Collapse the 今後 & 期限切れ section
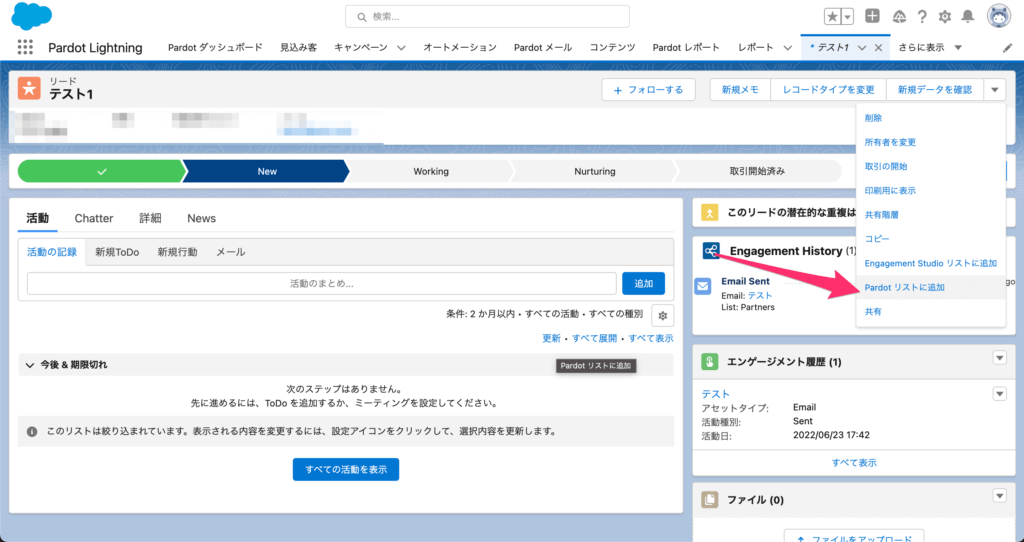 [x=29, y=365]
